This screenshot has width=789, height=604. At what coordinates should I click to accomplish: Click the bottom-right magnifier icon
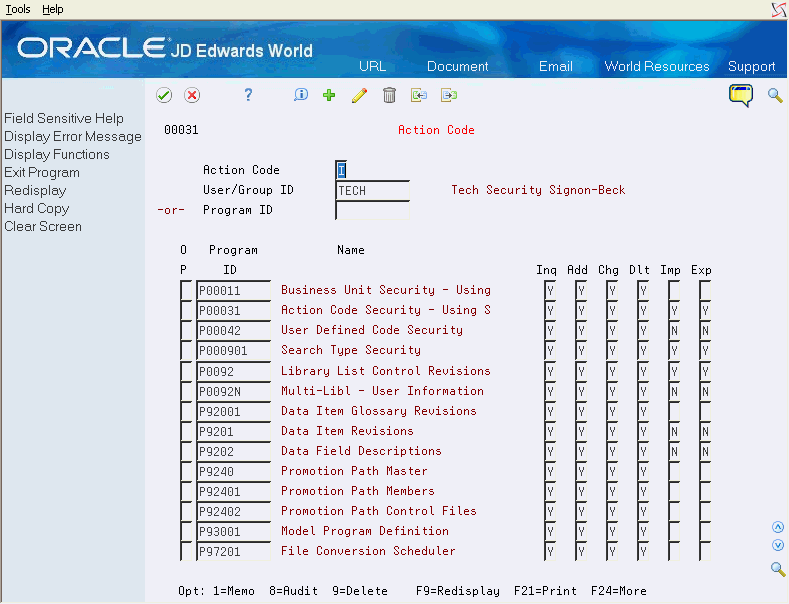778,569
